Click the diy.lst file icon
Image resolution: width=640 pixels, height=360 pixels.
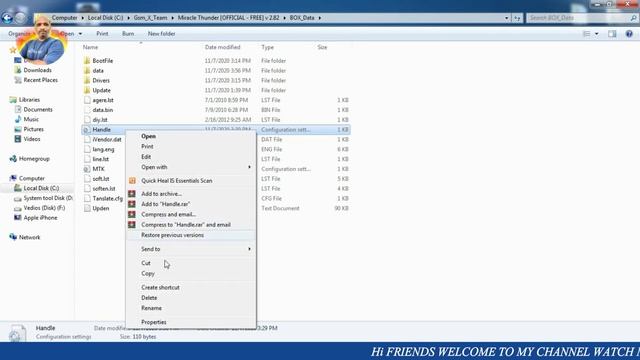(87, 120)
